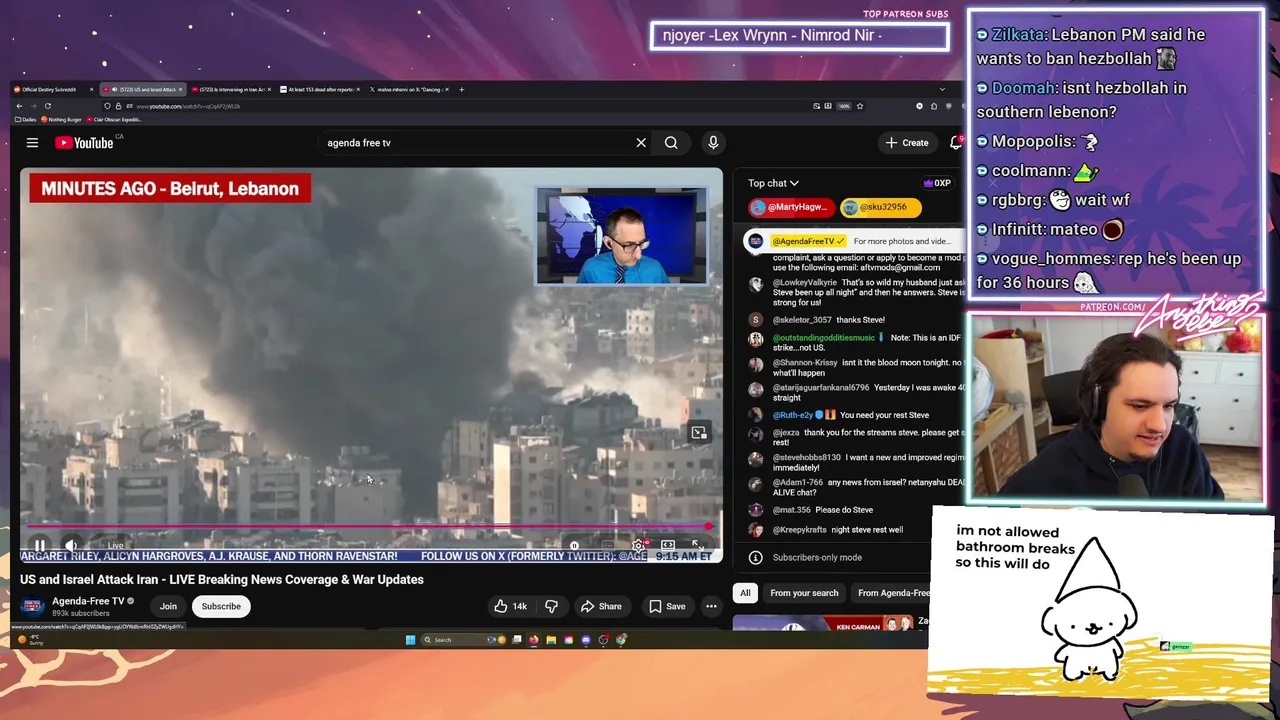Screen dimensions: 1280x720
Task: Dislike the video
Action: pyautogui.click(x=551, y=606)
